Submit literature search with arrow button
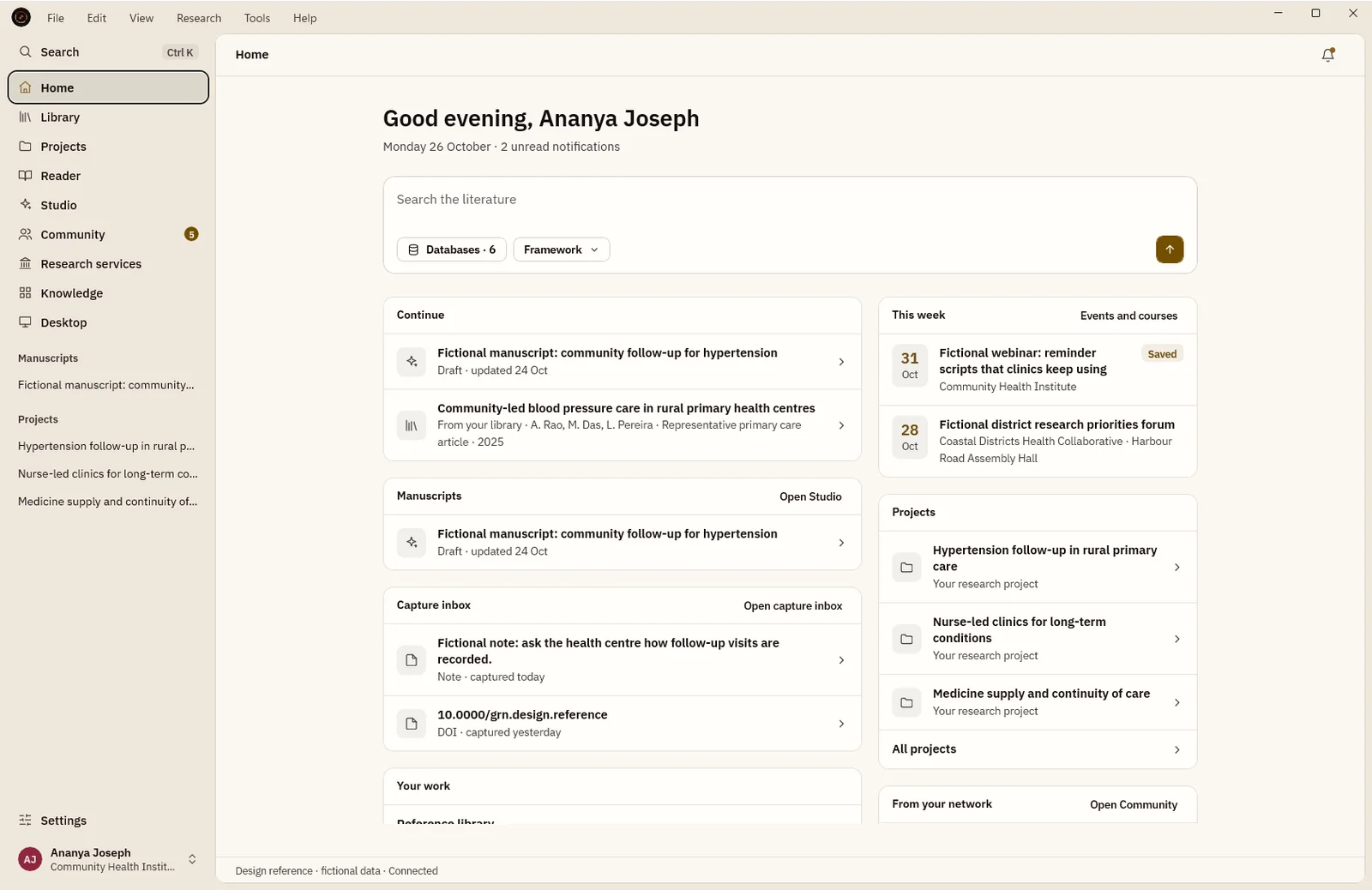Screen dimensions: 1372x890 coord(1170,250)
